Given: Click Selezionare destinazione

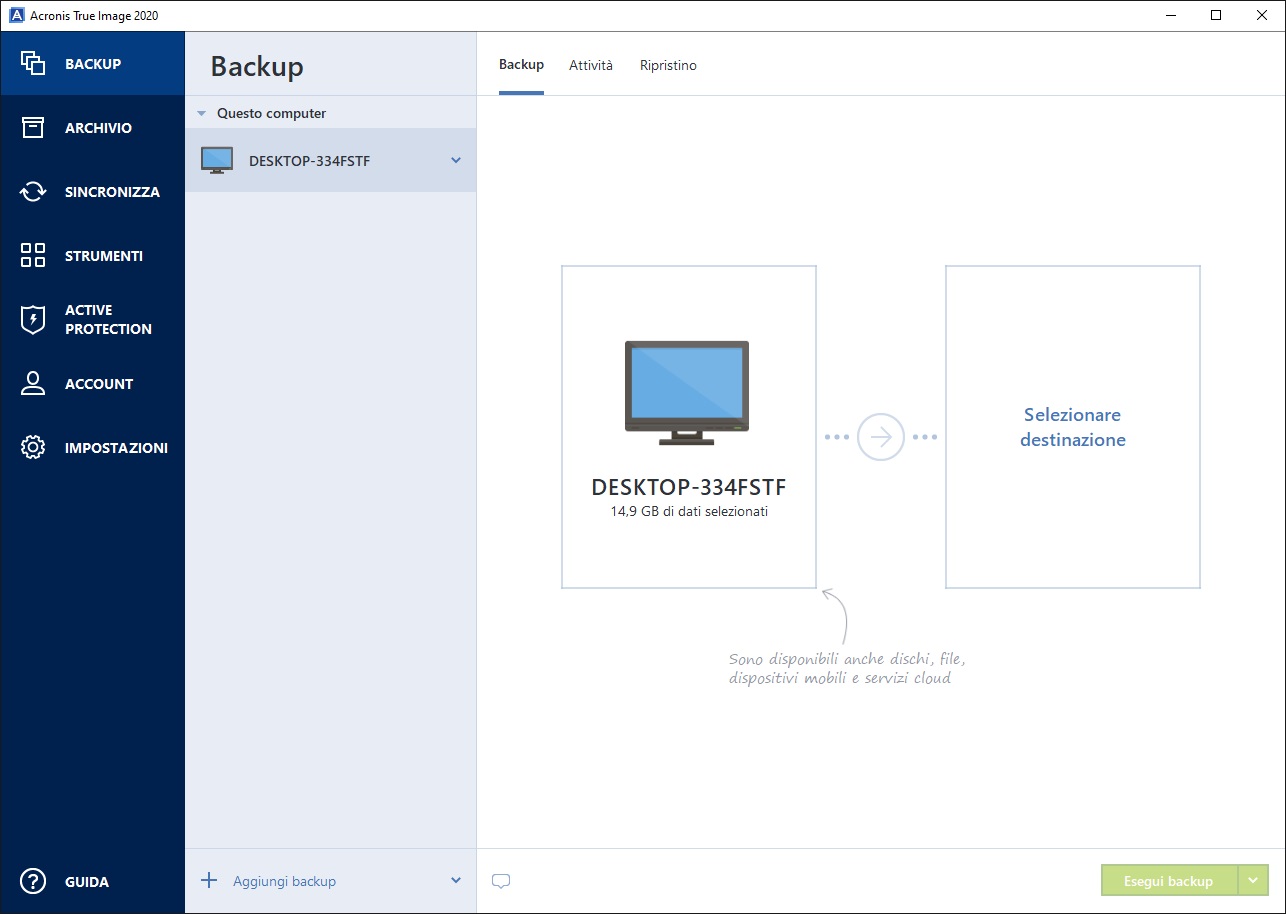Looking at the screenshot, I should pyautogui.click(x=1073, y=427).
